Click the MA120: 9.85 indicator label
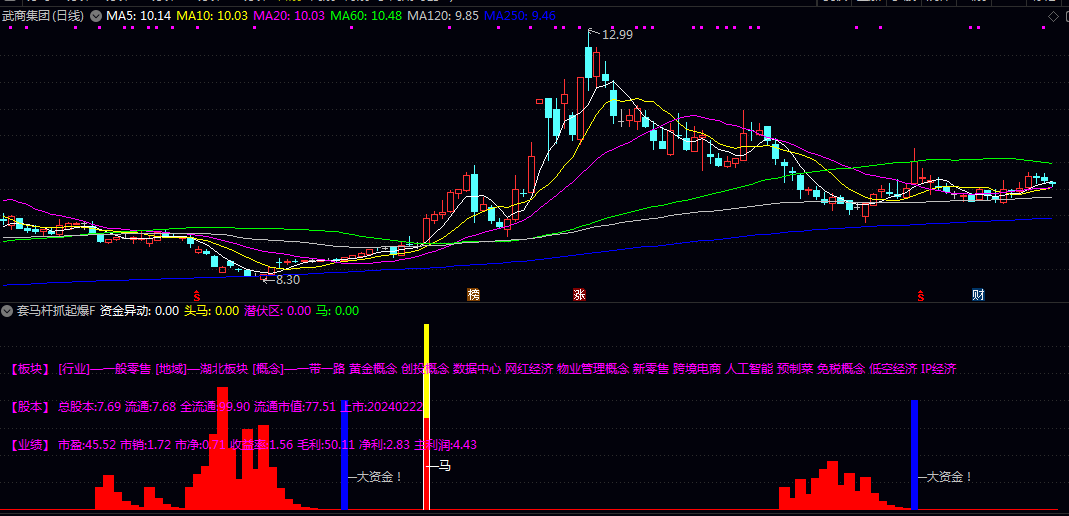Image resolution: width=1069 pixels, height=516 pixels. tap(442, 16)
